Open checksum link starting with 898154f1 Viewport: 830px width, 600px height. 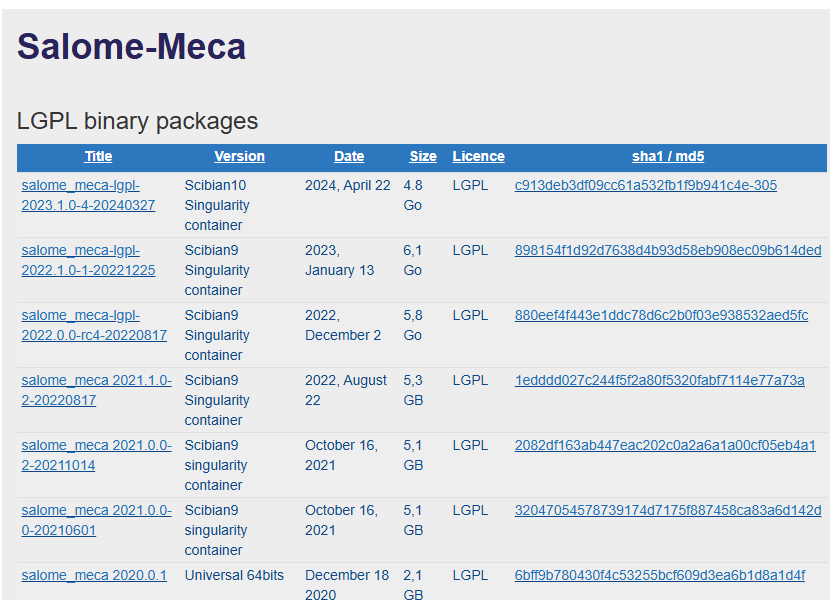pos(667,250)
